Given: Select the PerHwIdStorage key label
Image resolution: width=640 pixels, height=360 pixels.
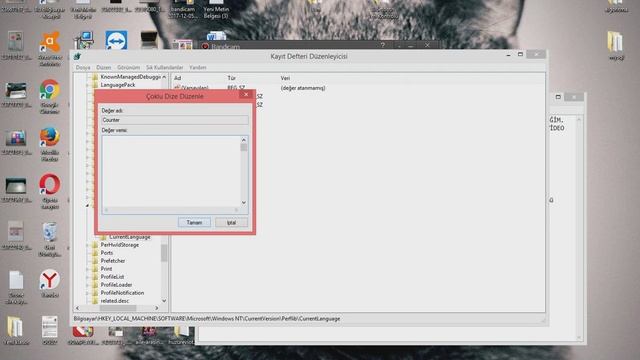Looking at the screenshot, I should pos(120,245).
